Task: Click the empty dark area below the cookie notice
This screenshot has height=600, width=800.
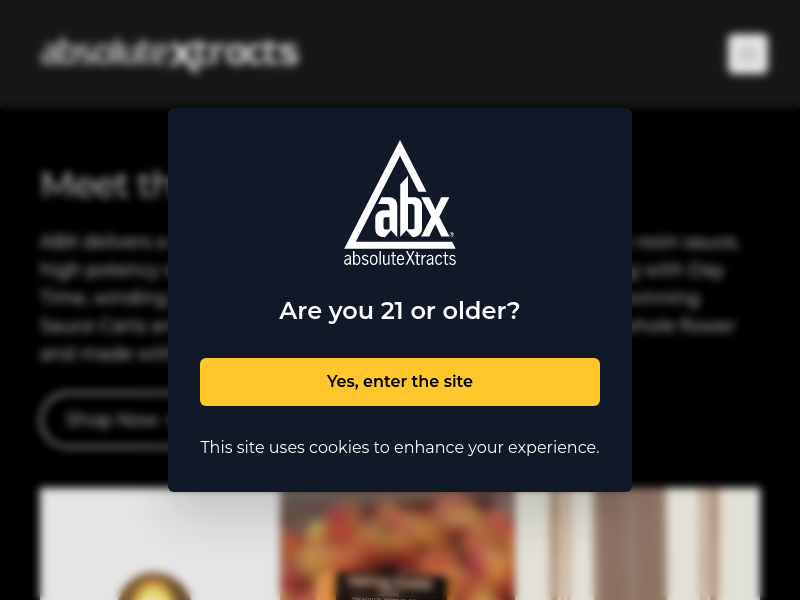Action: click(x=400, y=476)
